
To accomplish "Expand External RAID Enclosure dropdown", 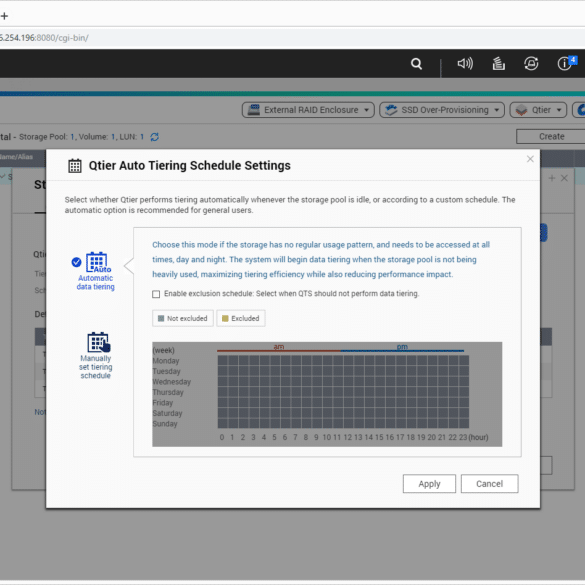I will [308, 110].
